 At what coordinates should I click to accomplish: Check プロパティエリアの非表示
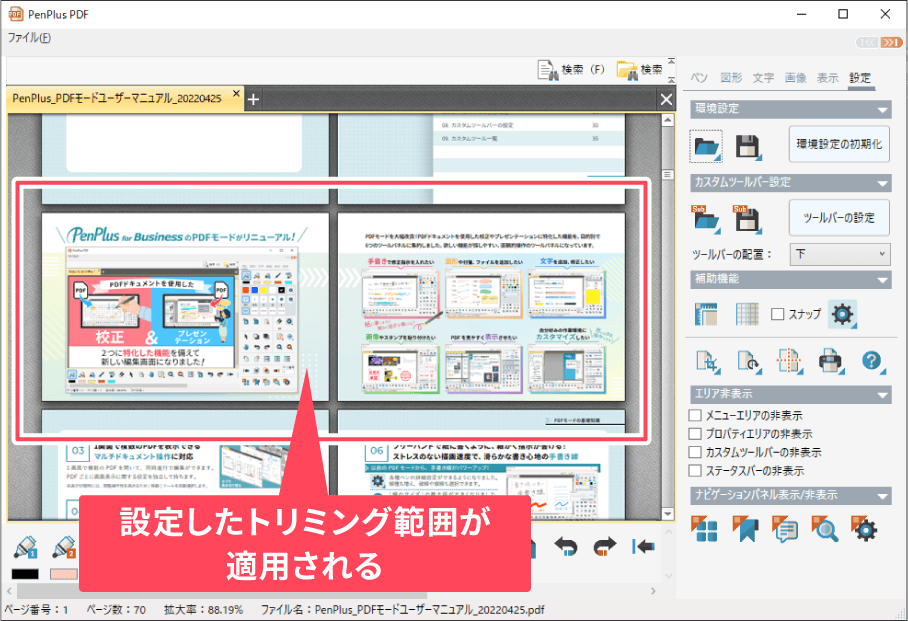click(695, 434)
